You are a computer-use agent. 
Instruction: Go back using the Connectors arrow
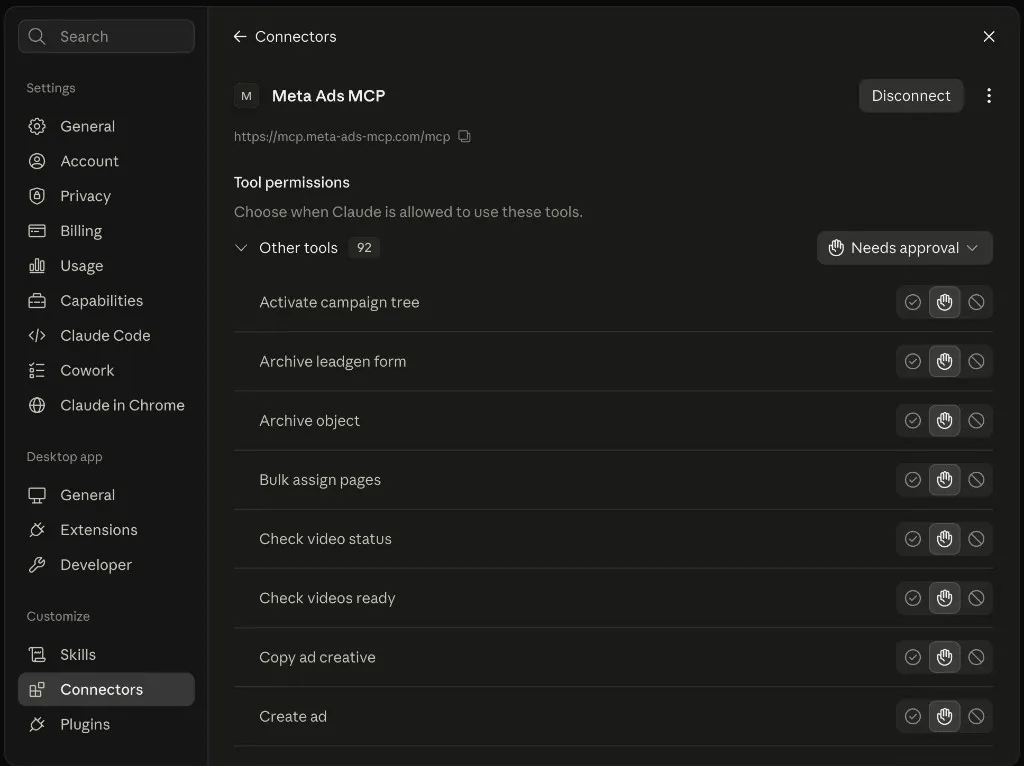pos(240,37)
